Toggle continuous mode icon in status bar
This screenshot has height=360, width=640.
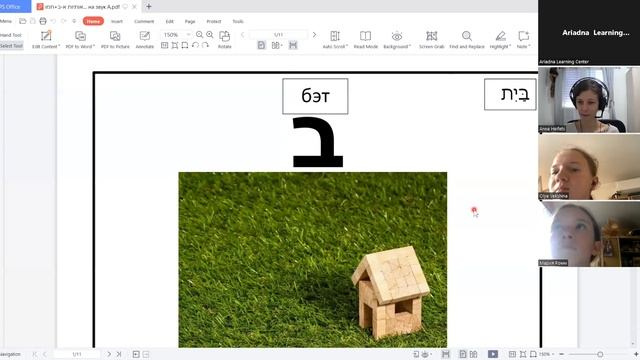[x=446, y=354]
